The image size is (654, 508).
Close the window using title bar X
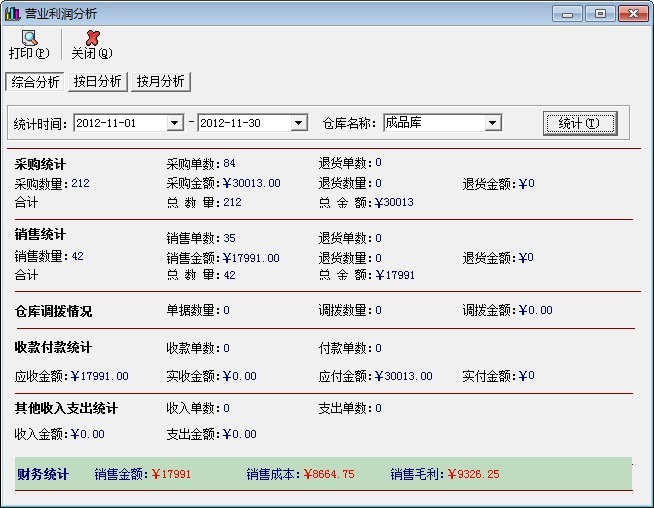[x=632, y=13]
